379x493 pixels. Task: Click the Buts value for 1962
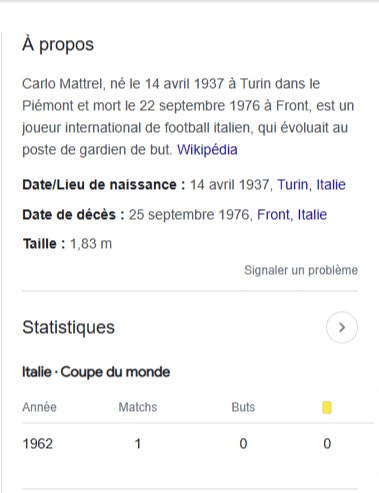pyautogui.click(x=243, y=444)
